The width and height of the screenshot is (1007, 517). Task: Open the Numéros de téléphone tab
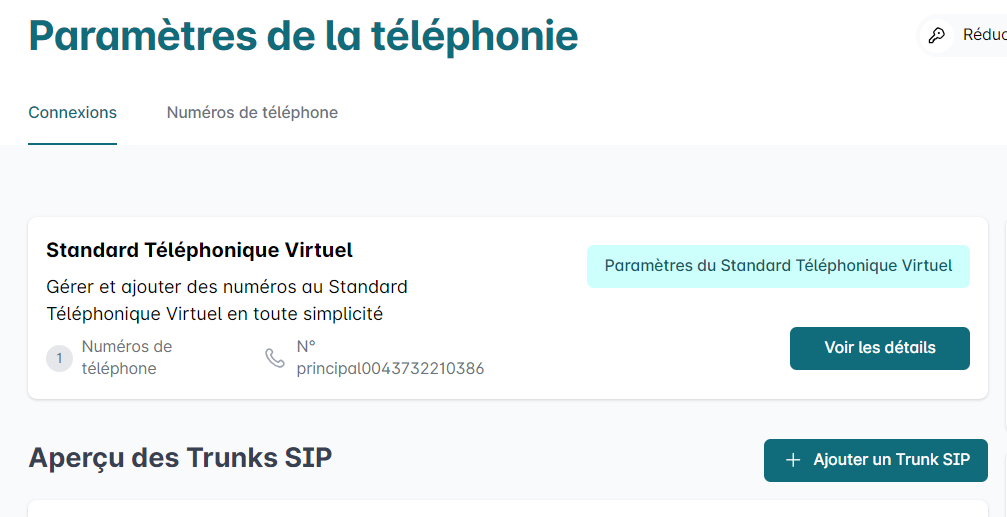252,112
